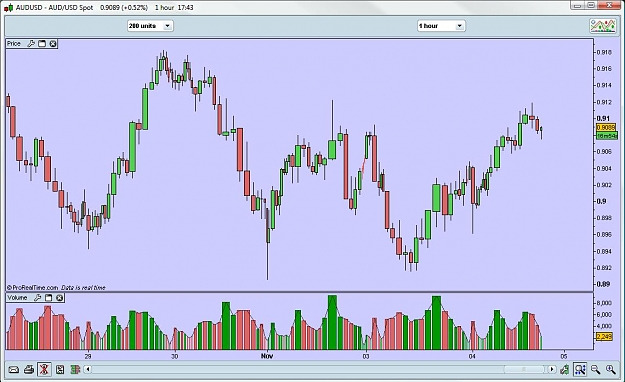Click the '30' date label on time axis

pos(175,356)
